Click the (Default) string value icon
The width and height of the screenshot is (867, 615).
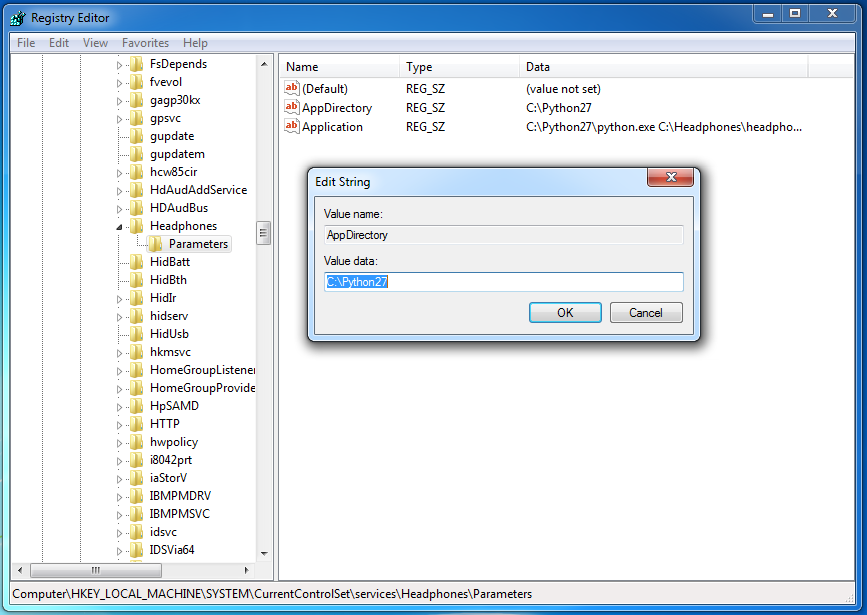(x=291, y=88)
